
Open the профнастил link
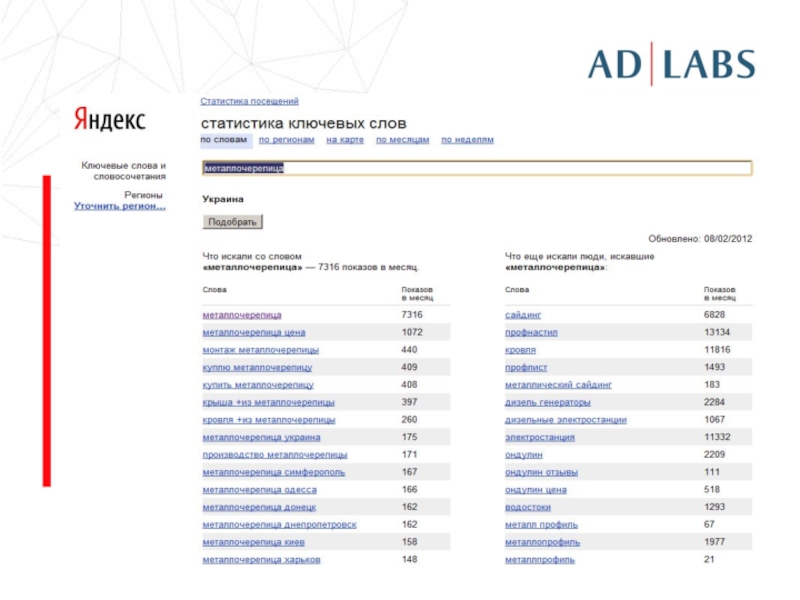point(531,332)
